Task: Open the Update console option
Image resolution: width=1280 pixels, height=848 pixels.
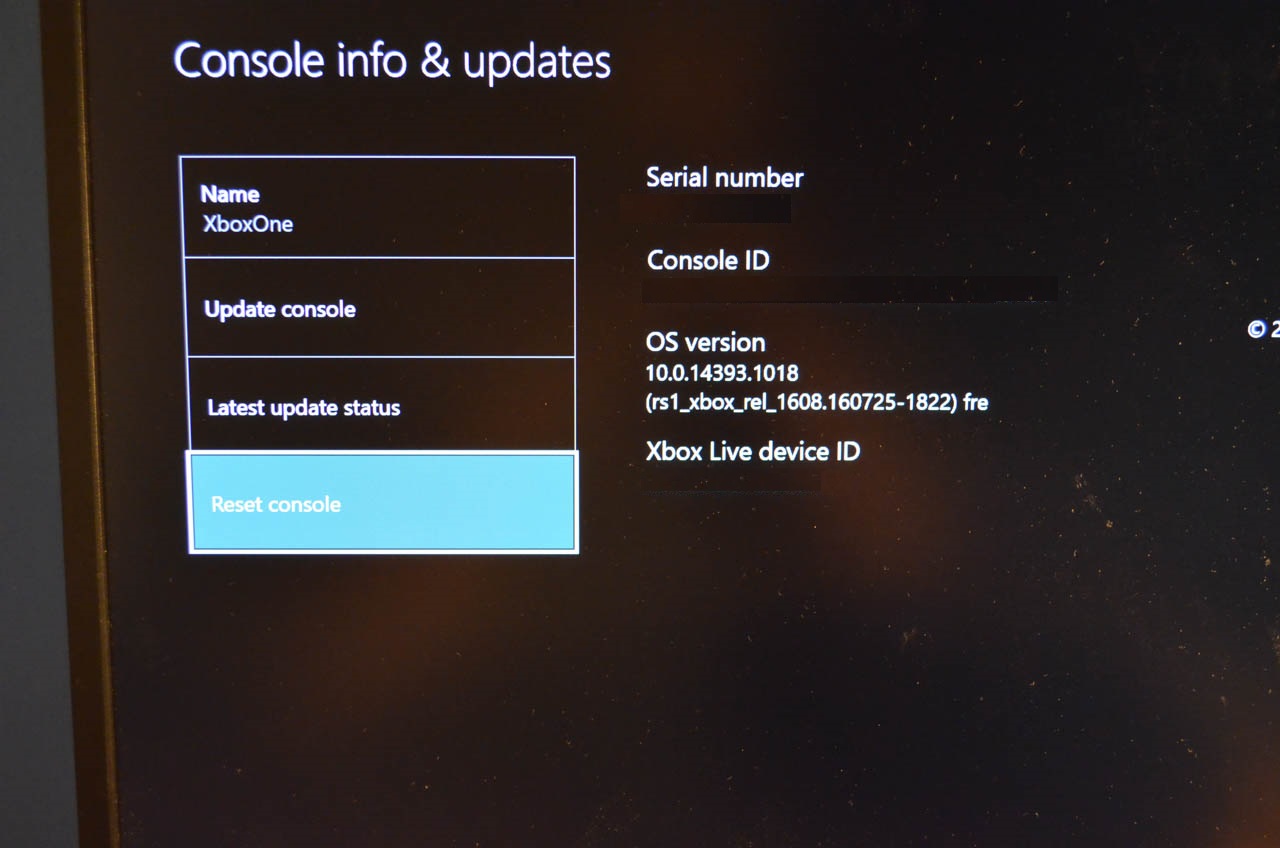Action: coord(380,308)
